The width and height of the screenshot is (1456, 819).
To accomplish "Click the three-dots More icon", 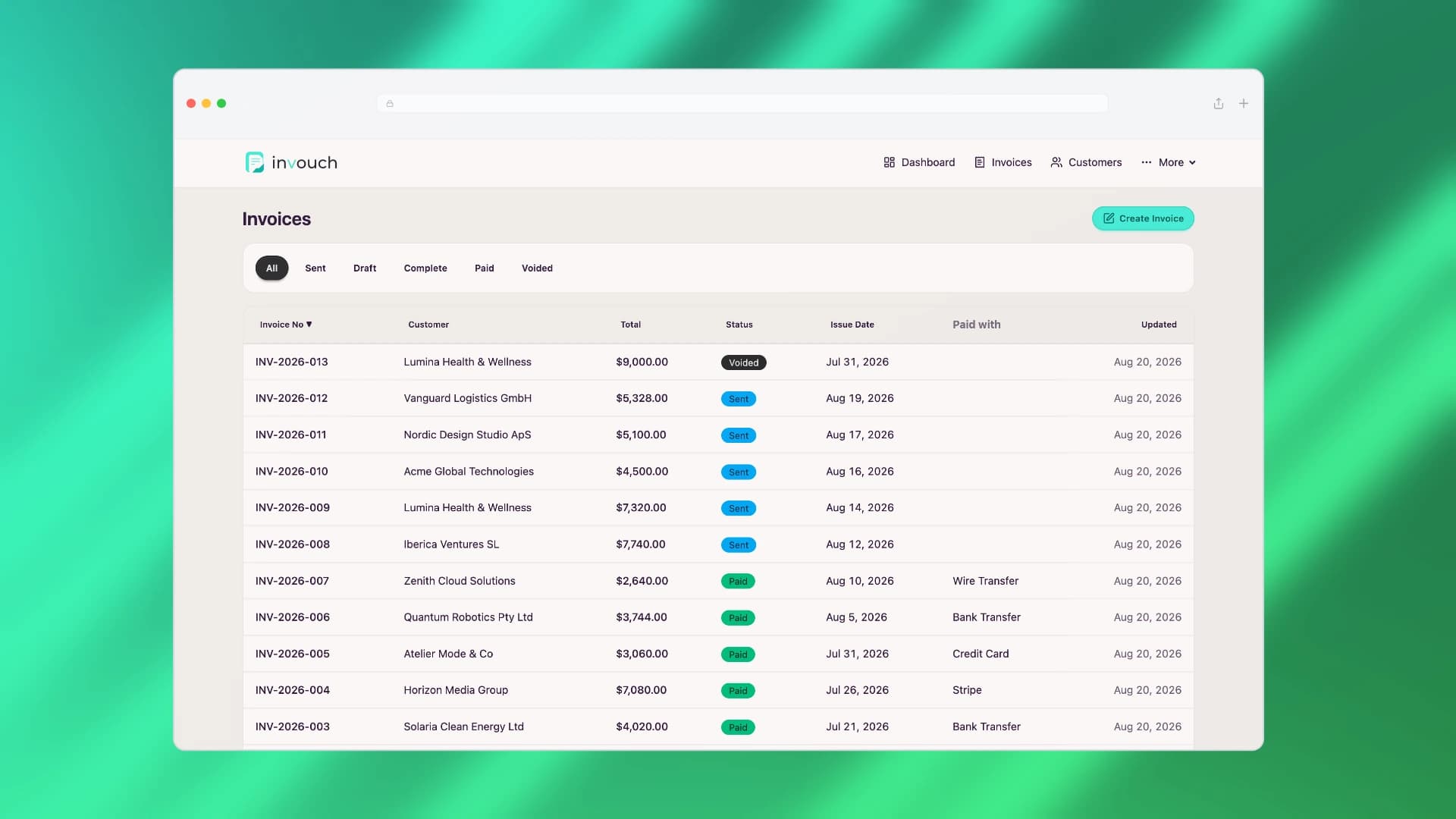I will (x=1147, y=162).
